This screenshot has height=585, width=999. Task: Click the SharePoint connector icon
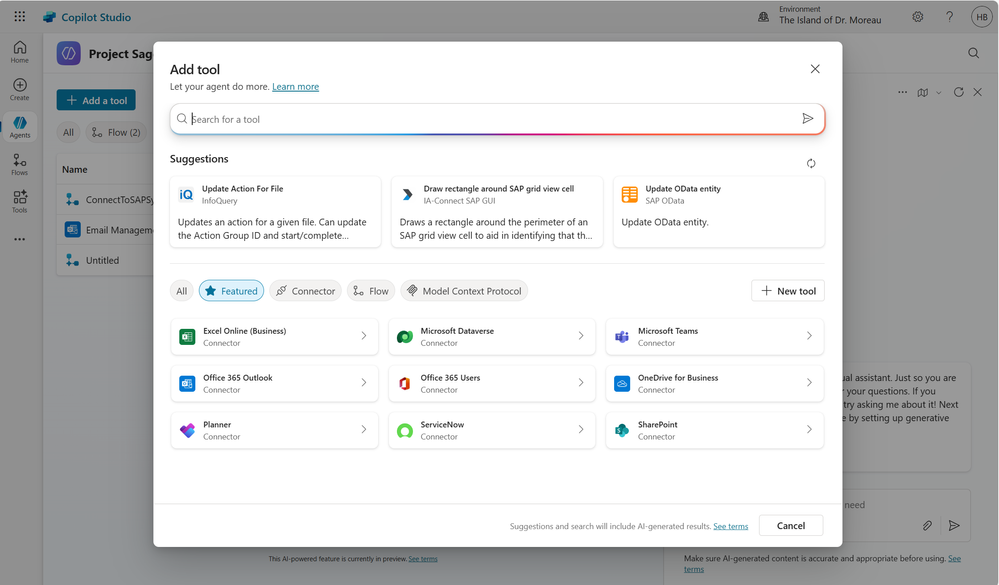point(622,430)
